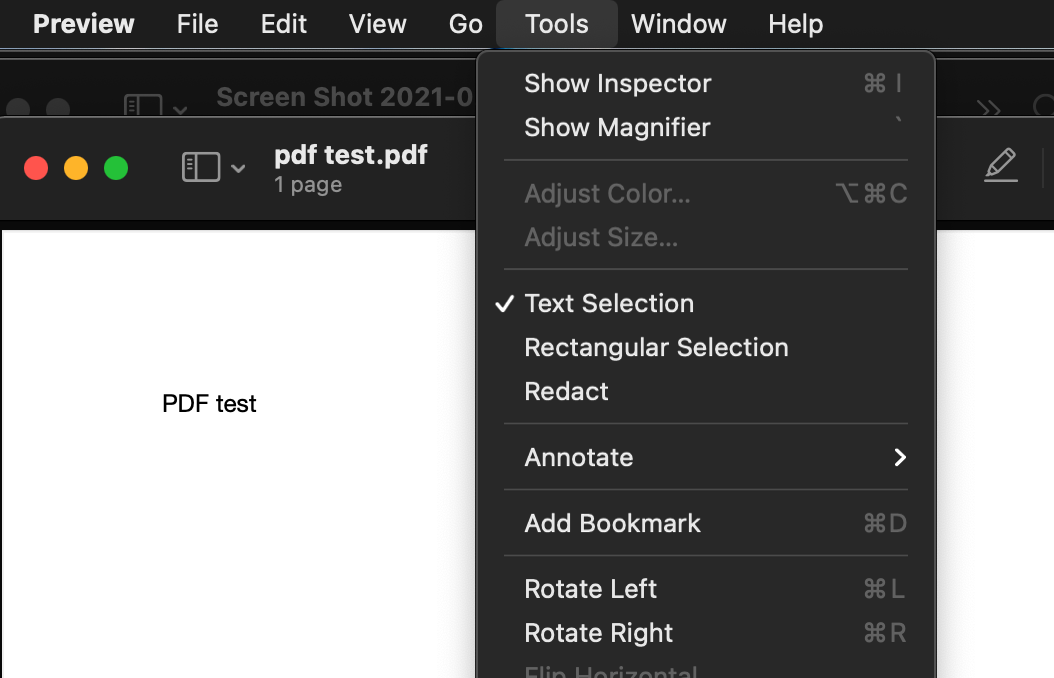Screen dimensions: 1054x678
Task: Click Rotate Right in the Tools menu
Action: 598,633
